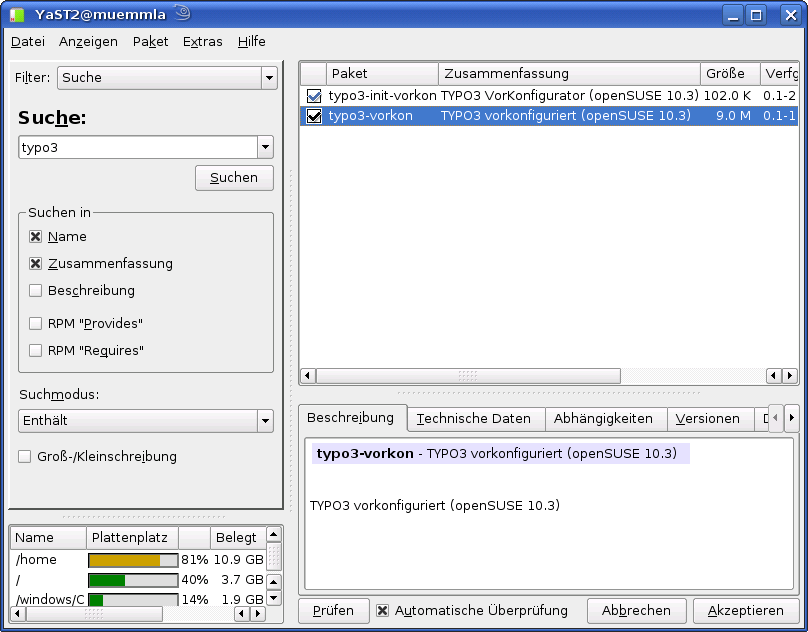Screen dimensions: 808x632
Task: Open the Anzeigen menu
Action: (88, 42)
